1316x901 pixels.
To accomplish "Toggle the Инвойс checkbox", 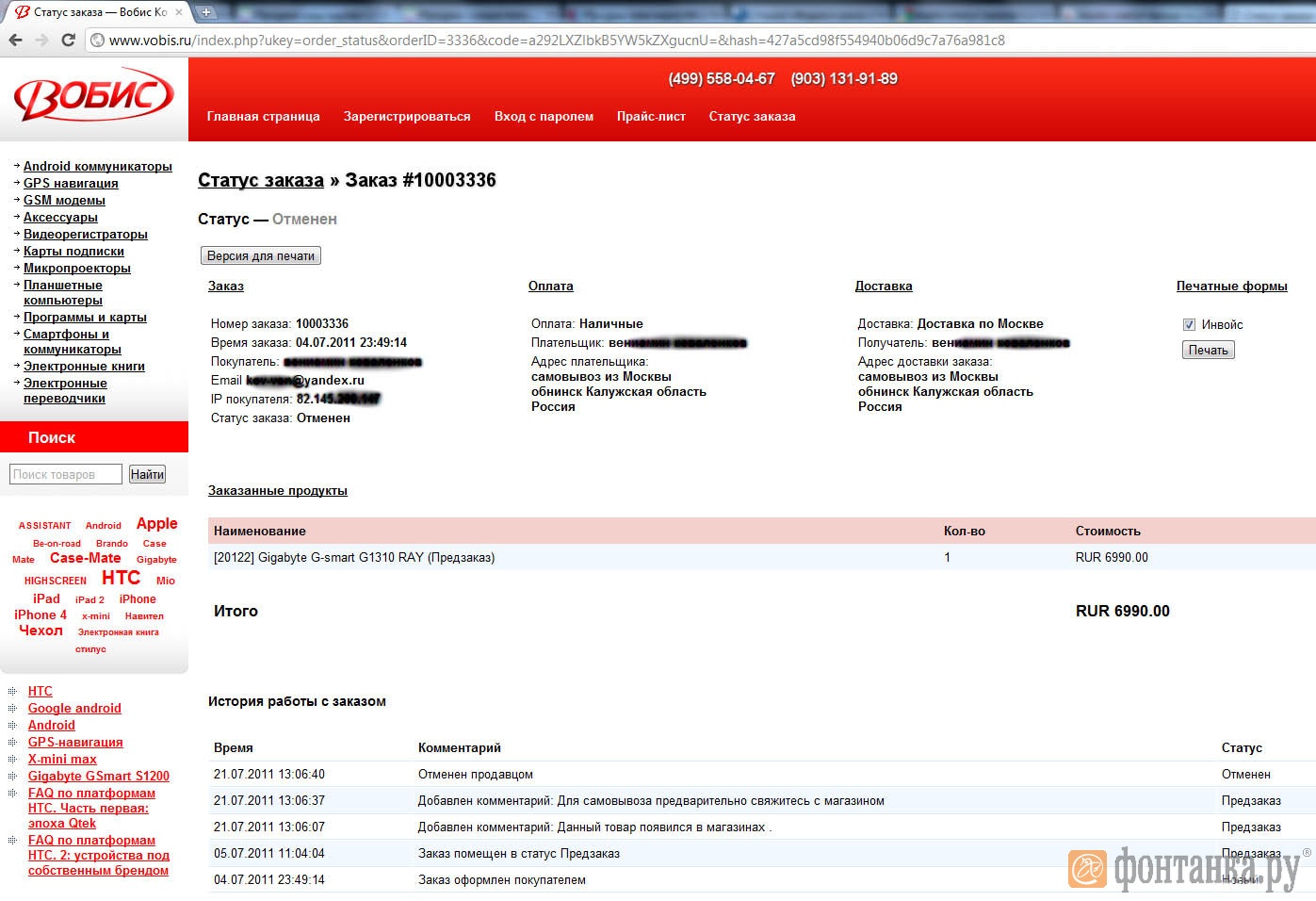I will click(x=1189, y=324).
